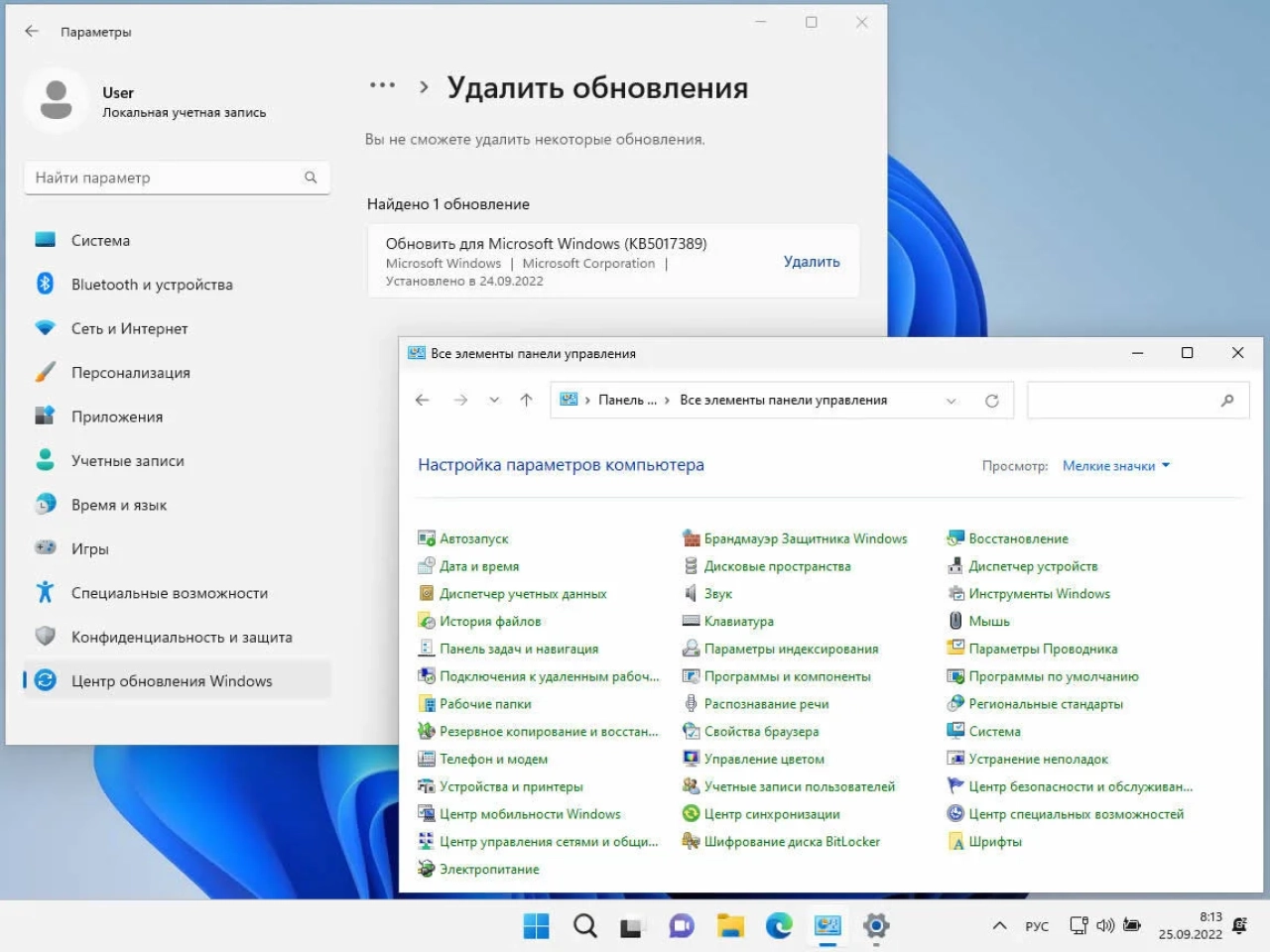Click the Control Panel back arrow
The height and width of the screenshot is (952, 1270).
[x=422, y=400]
